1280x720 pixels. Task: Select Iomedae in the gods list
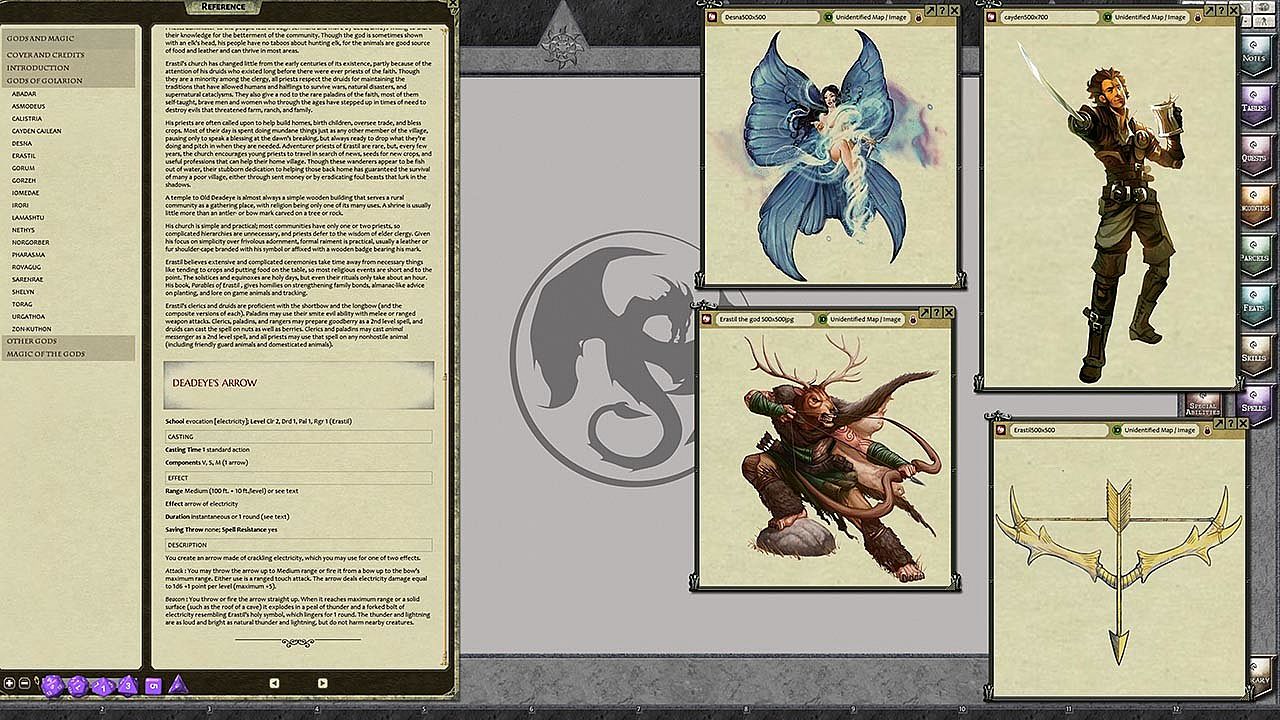pyautogui.click(x=26, y=193)
